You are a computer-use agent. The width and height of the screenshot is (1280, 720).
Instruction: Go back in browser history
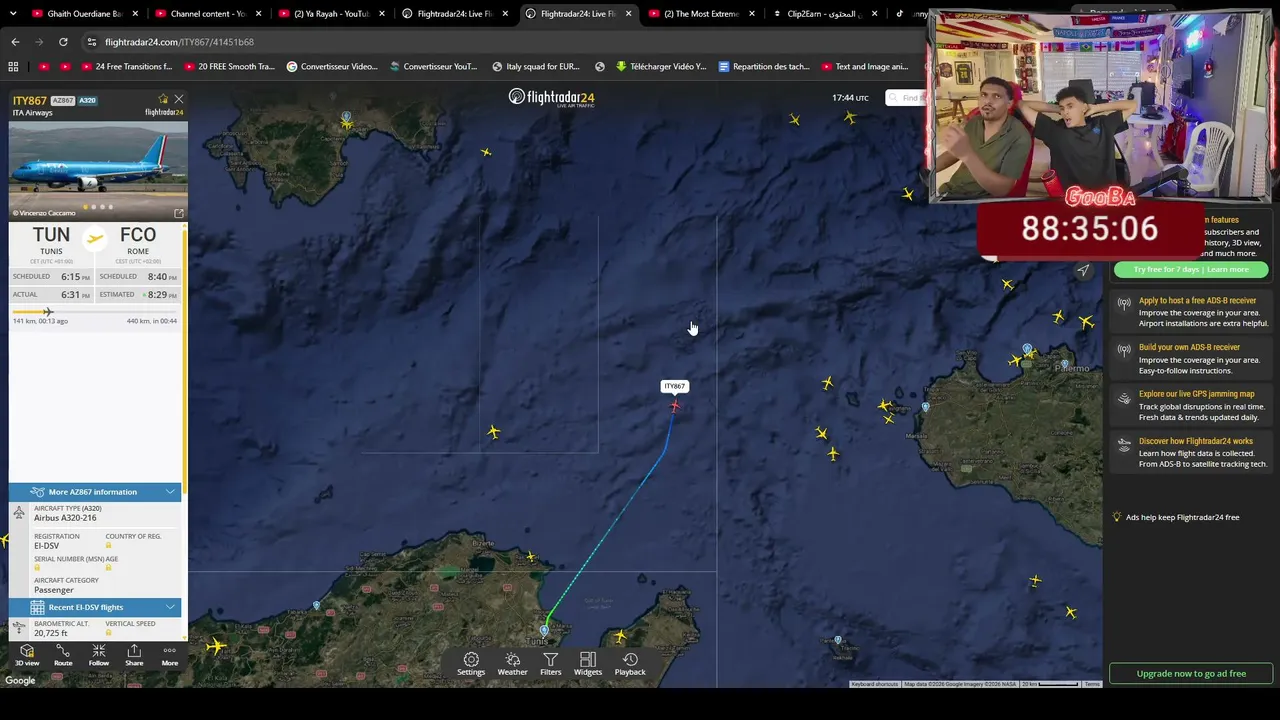tap(15, 42)
